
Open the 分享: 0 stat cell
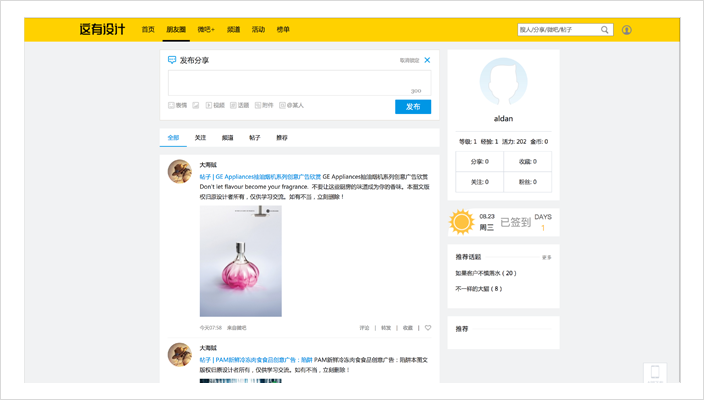(x=480, y=162)
